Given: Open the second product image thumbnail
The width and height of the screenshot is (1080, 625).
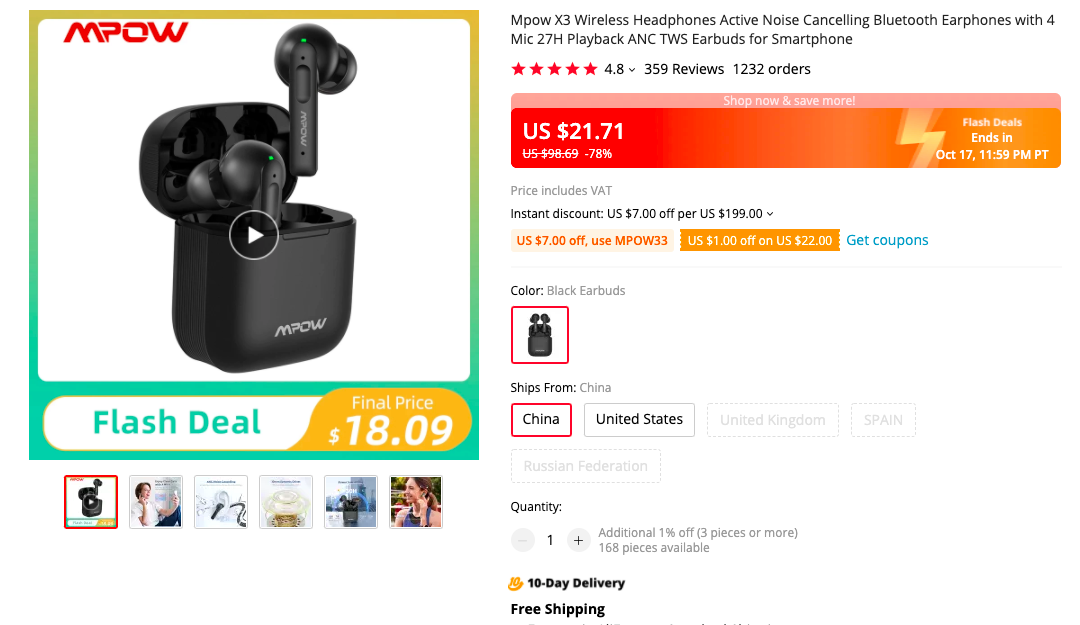Looking at the screenshot, I should pos(155,502).
